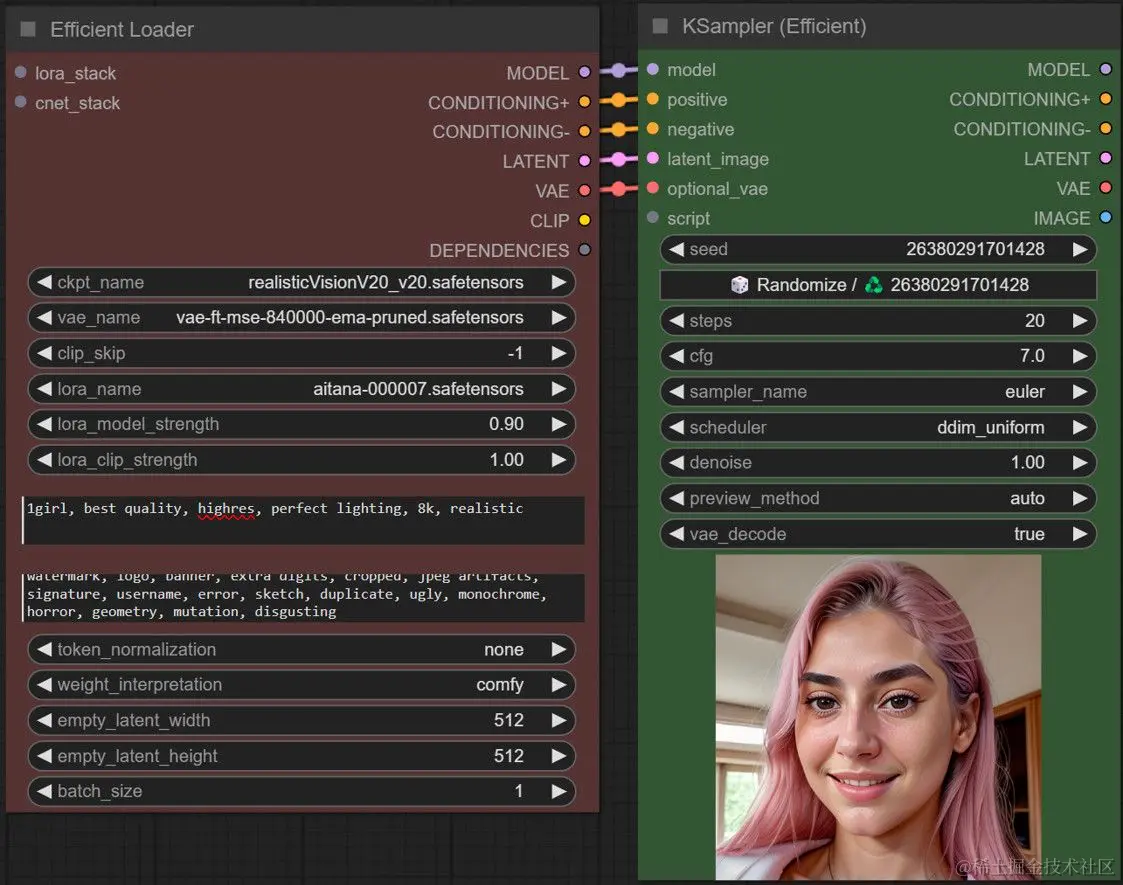Viewport: 1123px width, 885px height.
Task: Open the vae_name selector
Action: [x=302, y=317]
